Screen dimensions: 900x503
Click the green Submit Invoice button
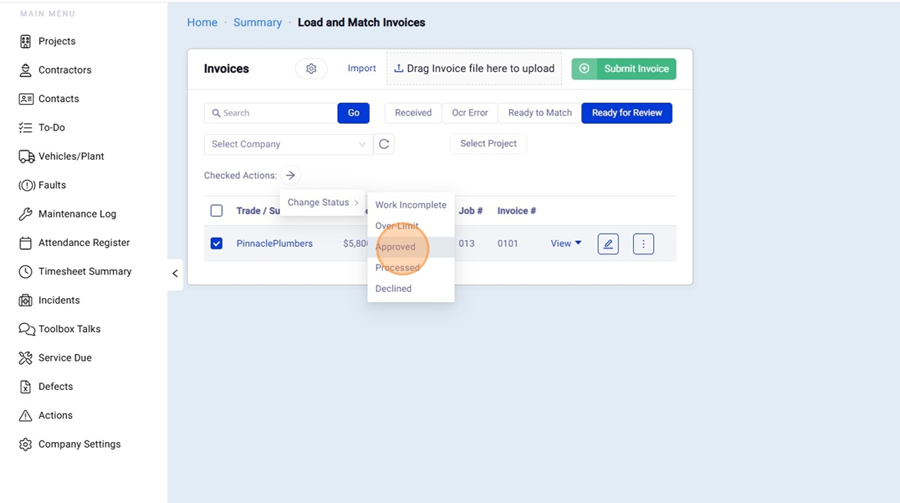pos(624,69)
